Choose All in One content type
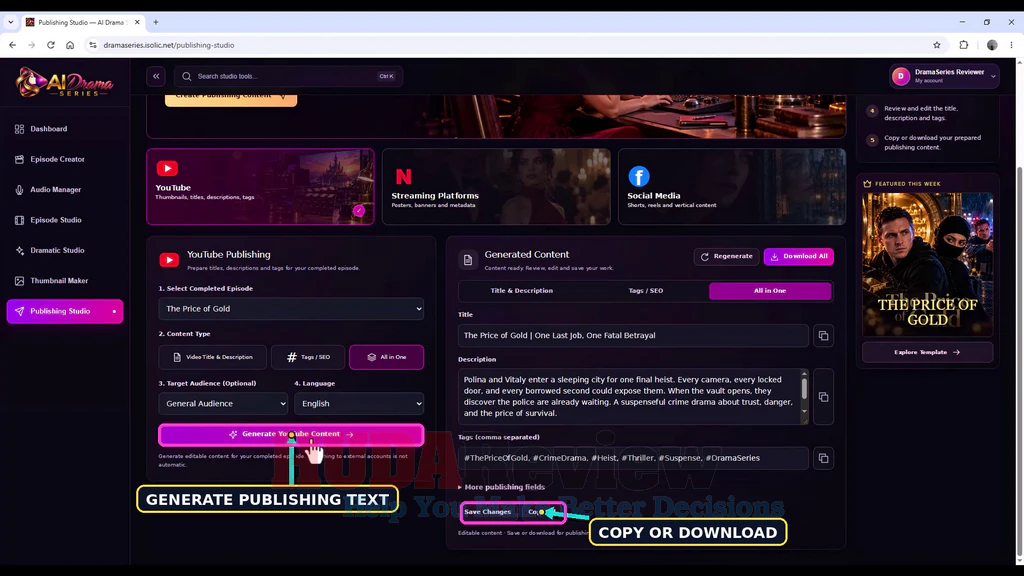Screen dimensions: 1024x576 pos(387,357)
